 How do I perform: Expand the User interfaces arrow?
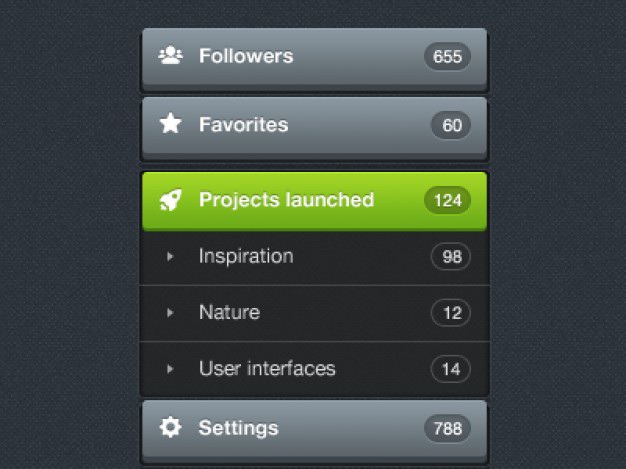click(170, 369)
